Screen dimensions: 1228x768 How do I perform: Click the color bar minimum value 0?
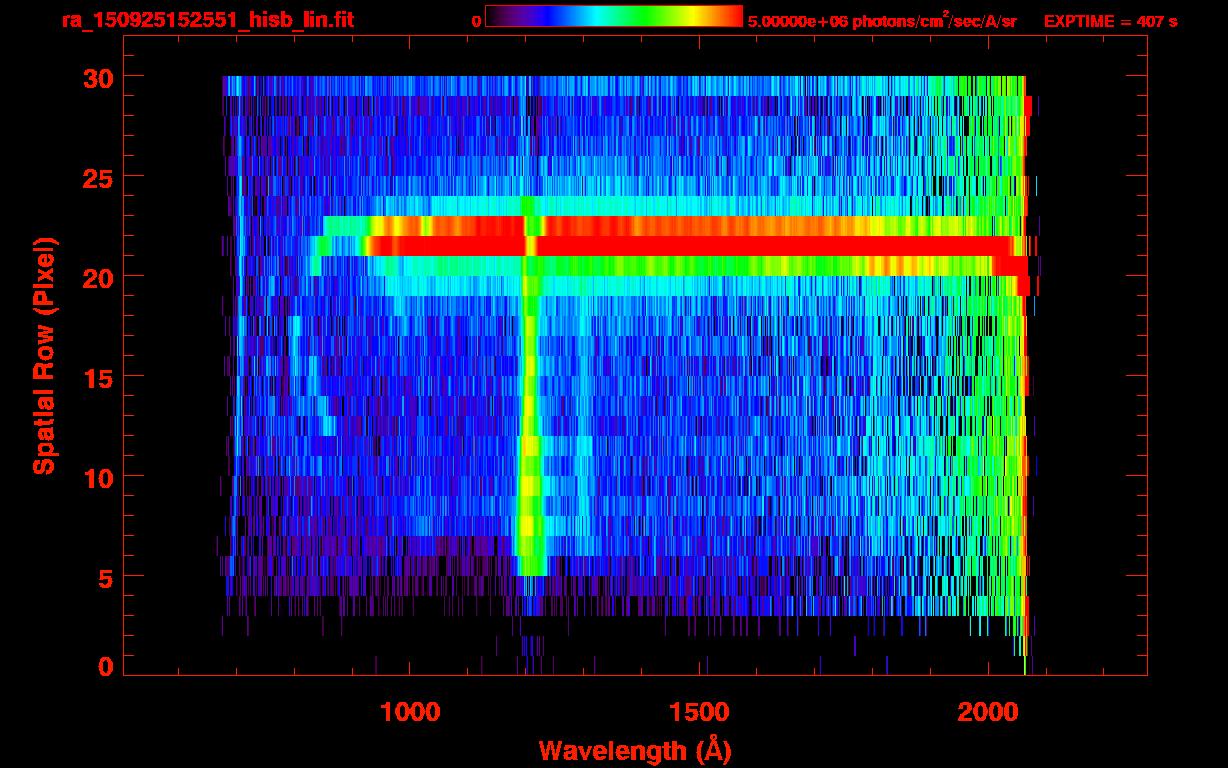click(x=476, y=21)
